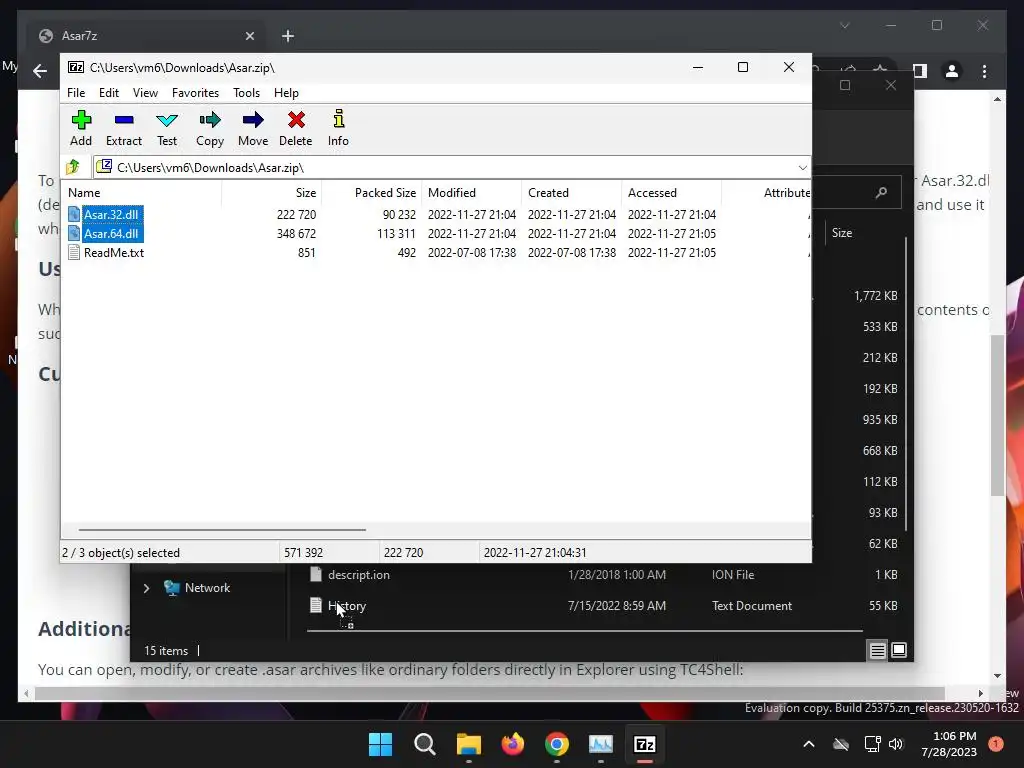Click the Test toolbar icon
Screen dimensions: 1024x768
point(167,128)
